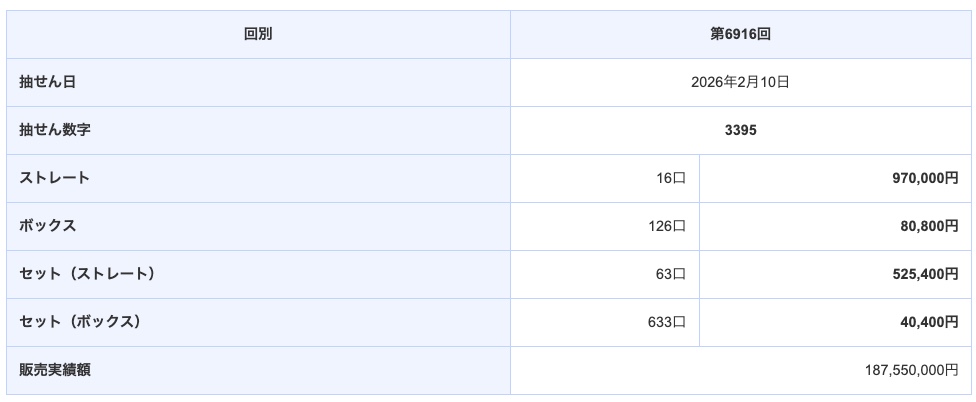Click the ストレート row label
Image resolution: width=976 pixels, height=402 pixels.
tap(55, 178)
